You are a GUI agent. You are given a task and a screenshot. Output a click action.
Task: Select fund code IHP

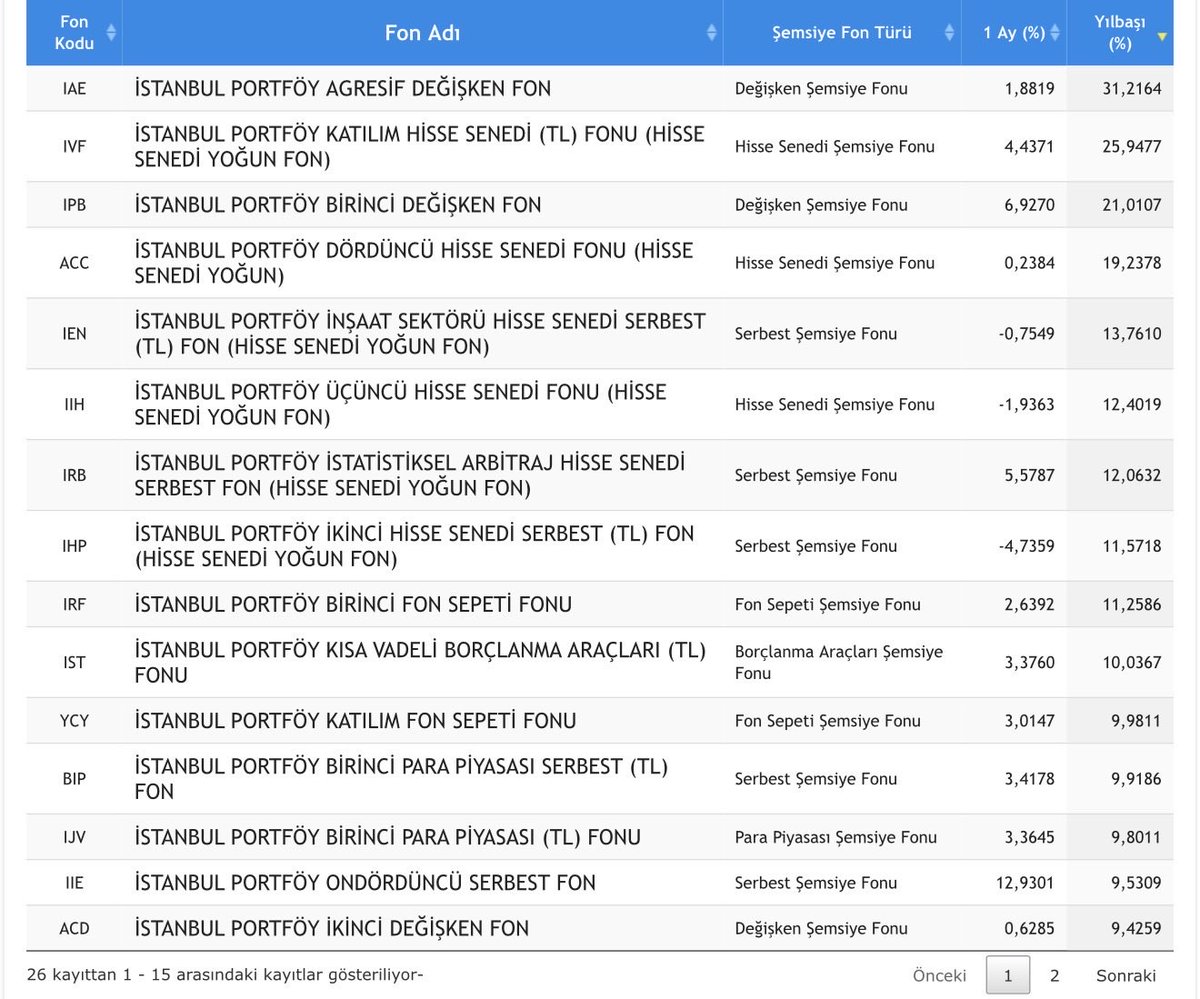tap(74, 546)
